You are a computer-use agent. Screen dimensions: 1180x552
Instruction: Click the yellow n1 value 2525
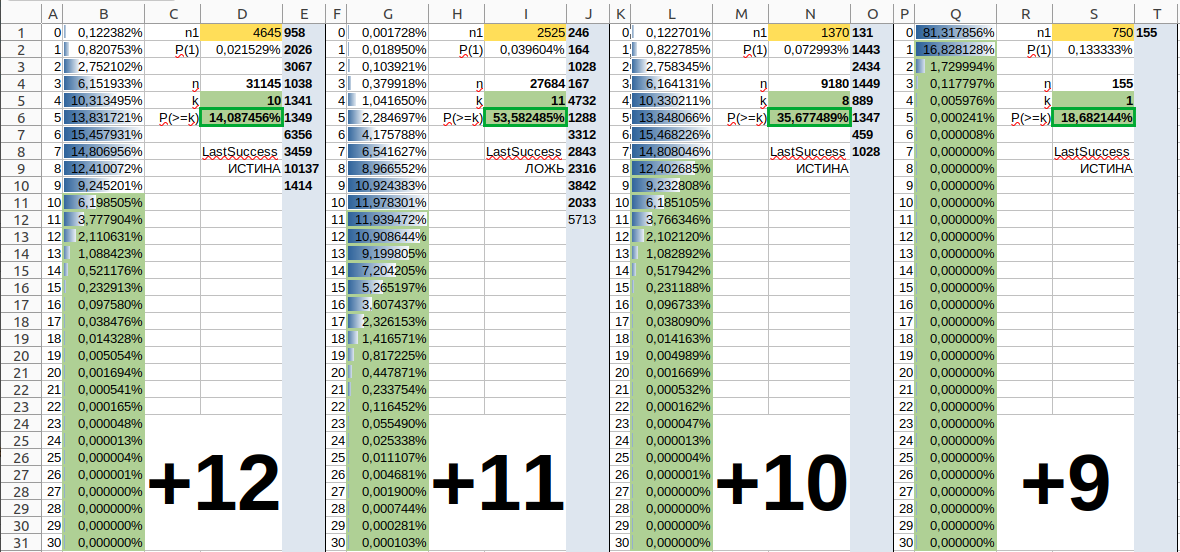point(525,32)
